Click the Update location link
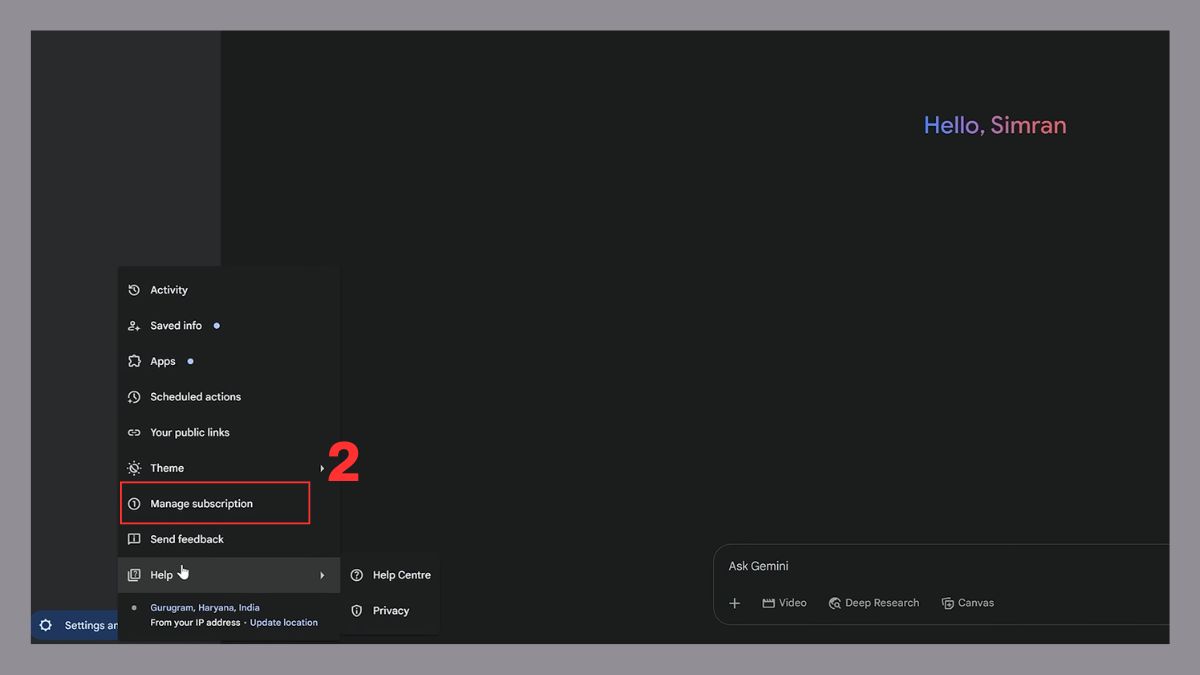This screenshot has width=1200, height=675. [x=284, y=622]
